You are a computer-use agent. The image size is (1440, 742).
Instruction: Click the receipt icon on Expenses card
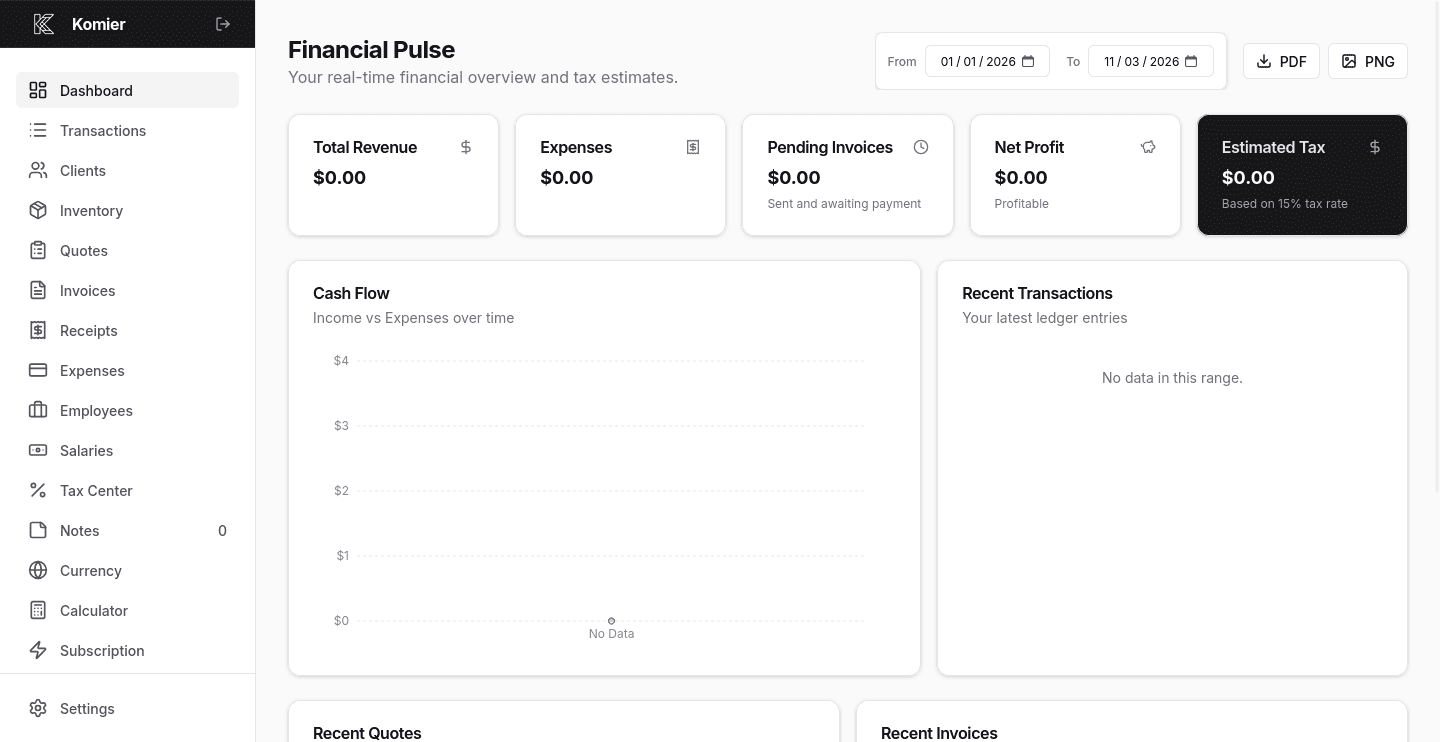coord(693,147)
